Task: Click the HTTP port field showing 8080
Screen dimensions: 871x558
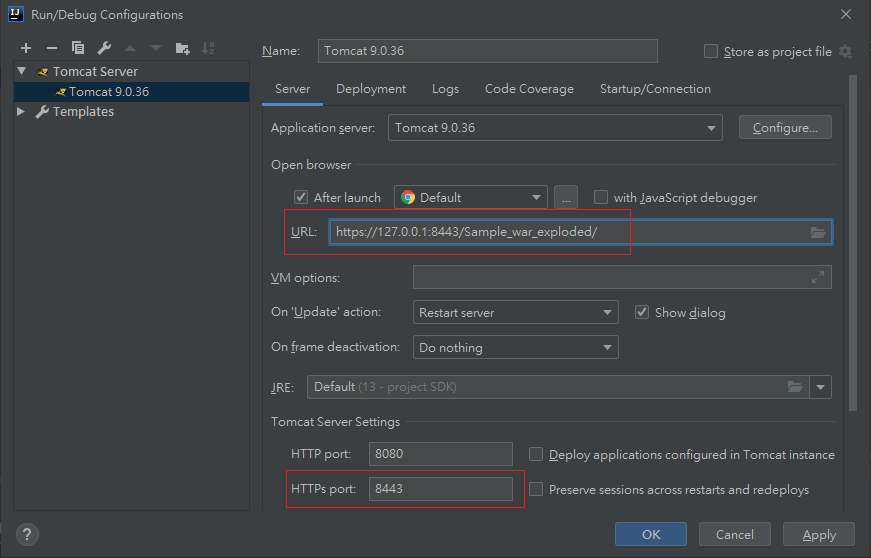Action: pyautogui.click(x=440, y=454)
